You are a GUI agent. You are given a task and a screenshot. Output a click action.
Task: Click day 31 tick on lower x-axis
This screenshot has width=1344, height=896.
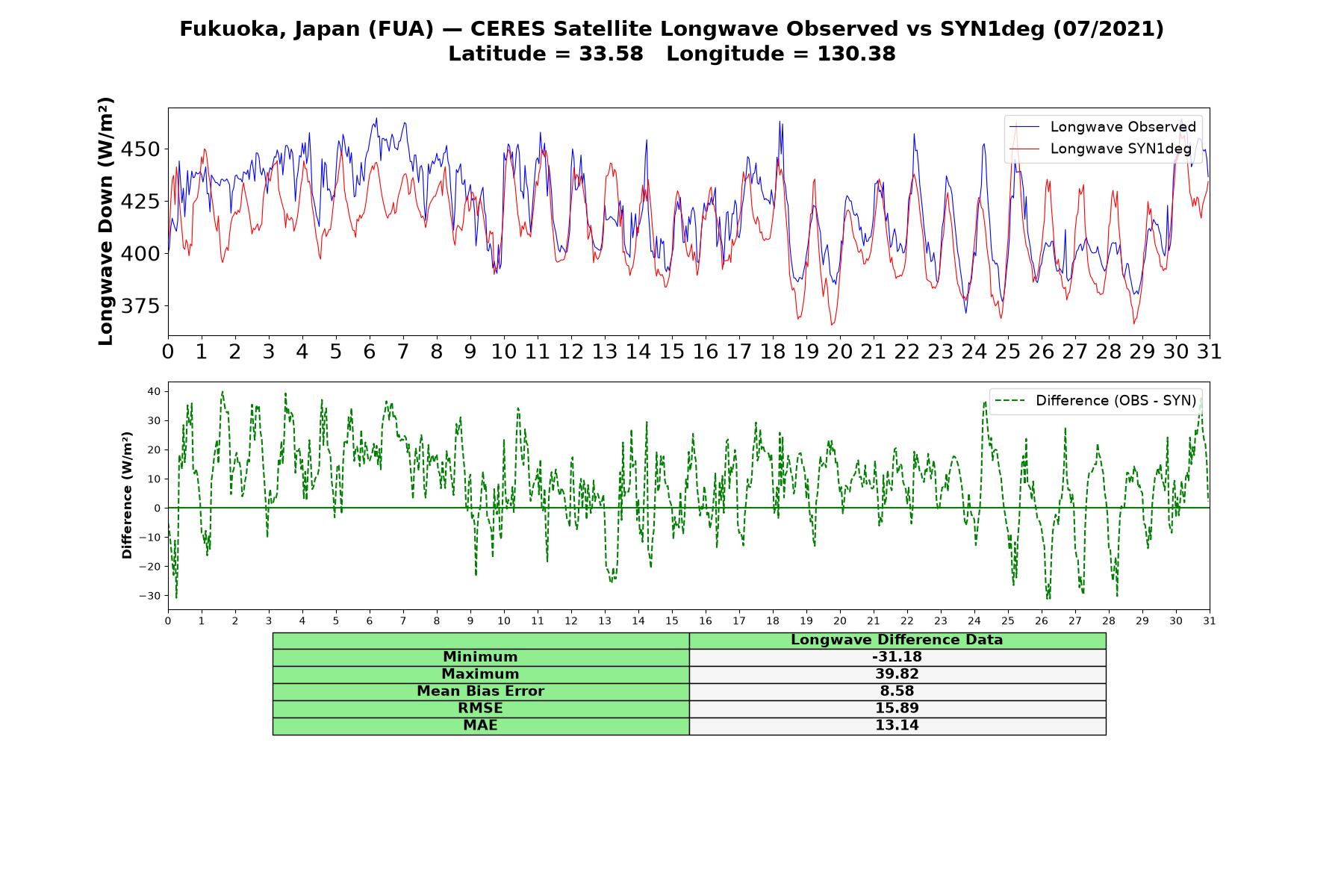tap(1210, 621)
